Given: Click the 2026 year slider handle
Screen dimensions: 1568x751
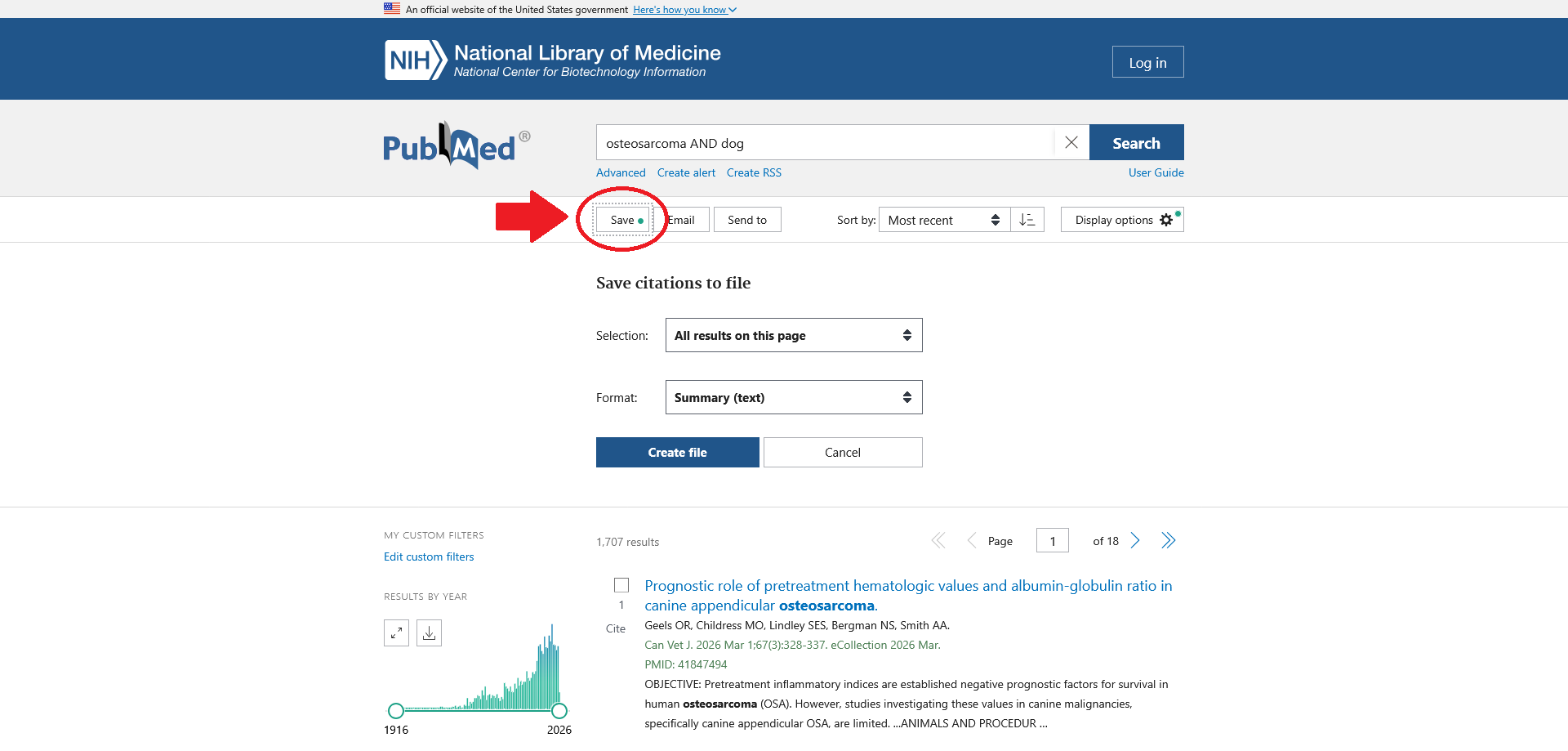Looking at the screenshot, I should point(559,711).
